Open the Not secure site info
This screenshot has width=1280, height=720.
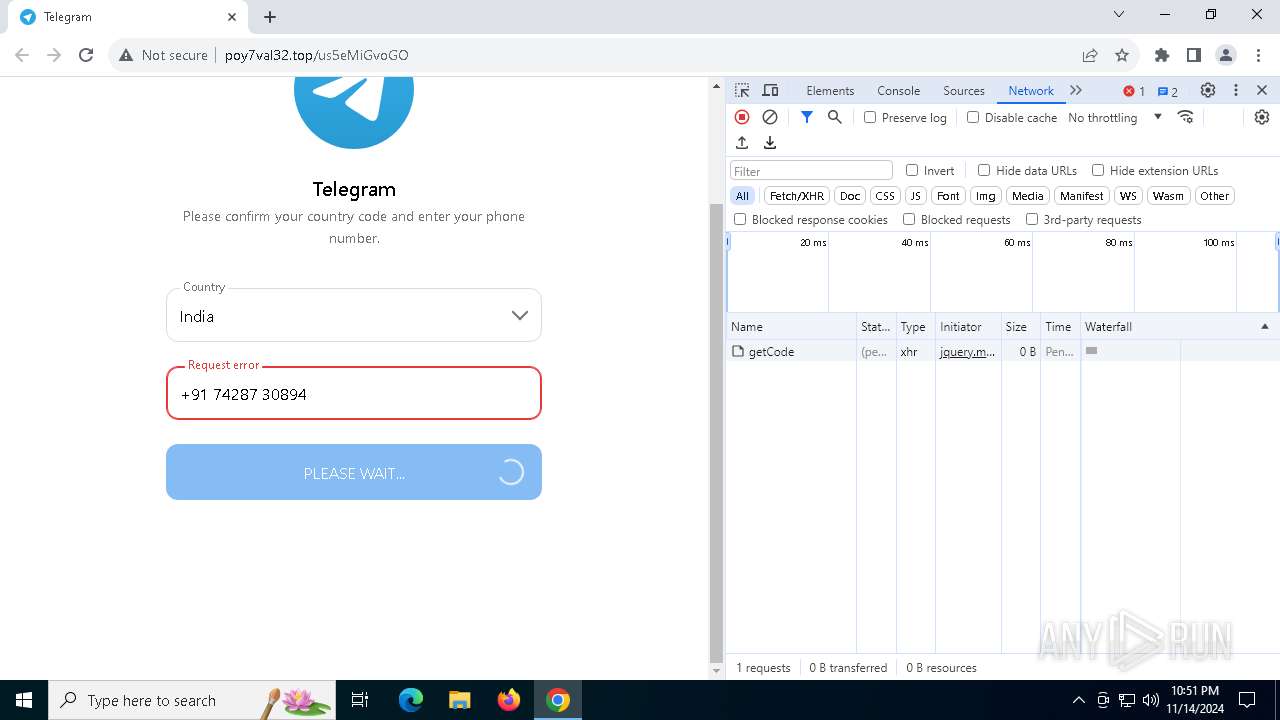[163, 55]
